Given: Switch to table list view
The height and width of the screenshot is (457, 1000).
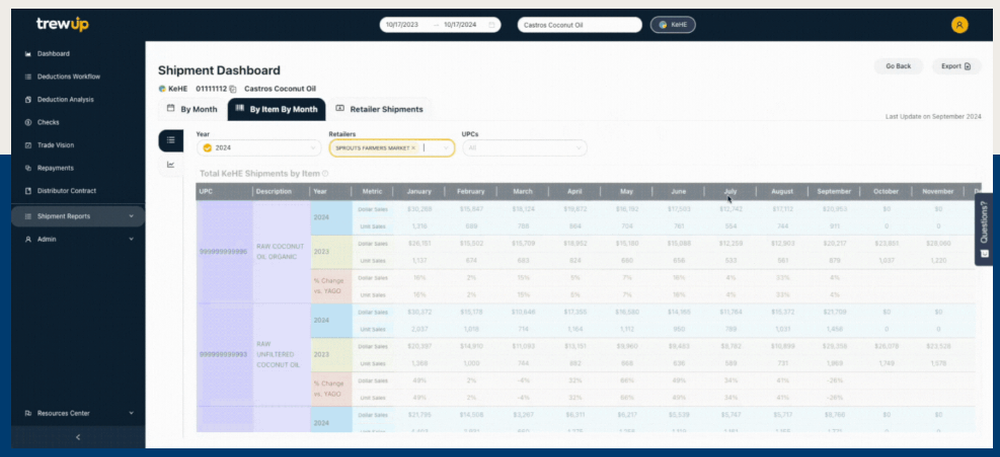Looking at the screenshot, I should pos(170,140).
